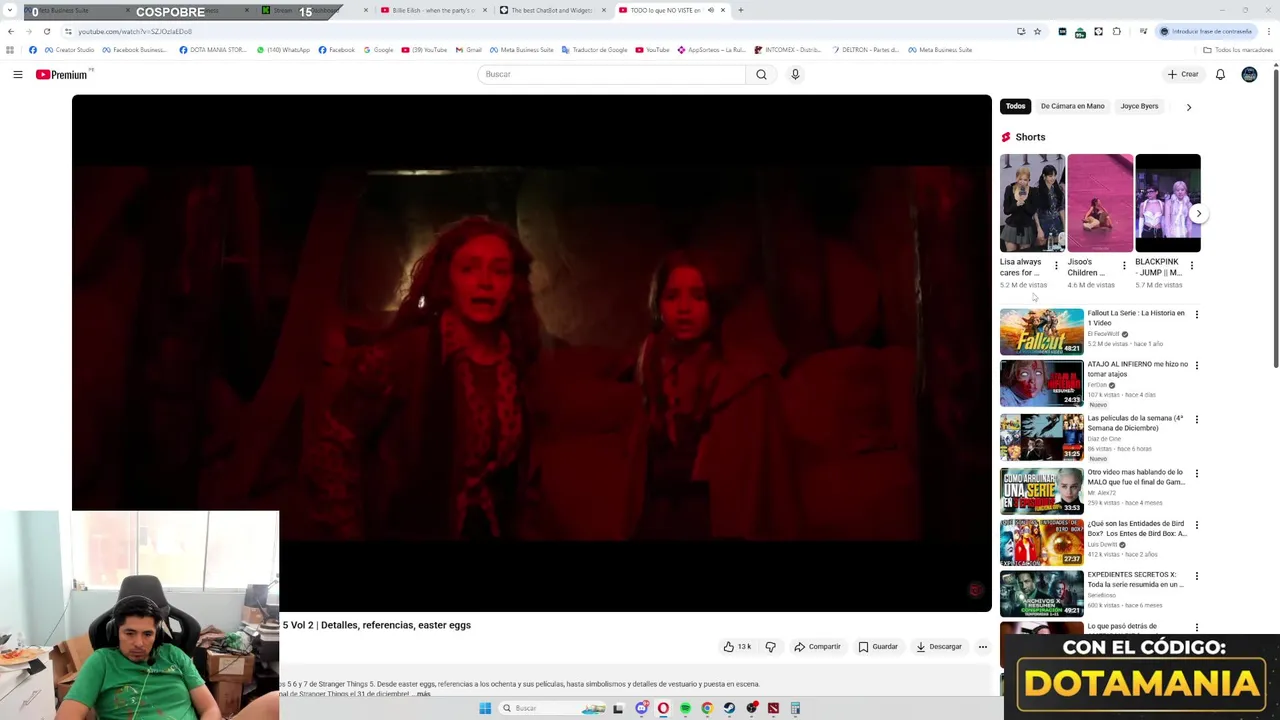Expand description with ...más
The width and height of the screenshot is (1280, 720).
tap(422, 694)
